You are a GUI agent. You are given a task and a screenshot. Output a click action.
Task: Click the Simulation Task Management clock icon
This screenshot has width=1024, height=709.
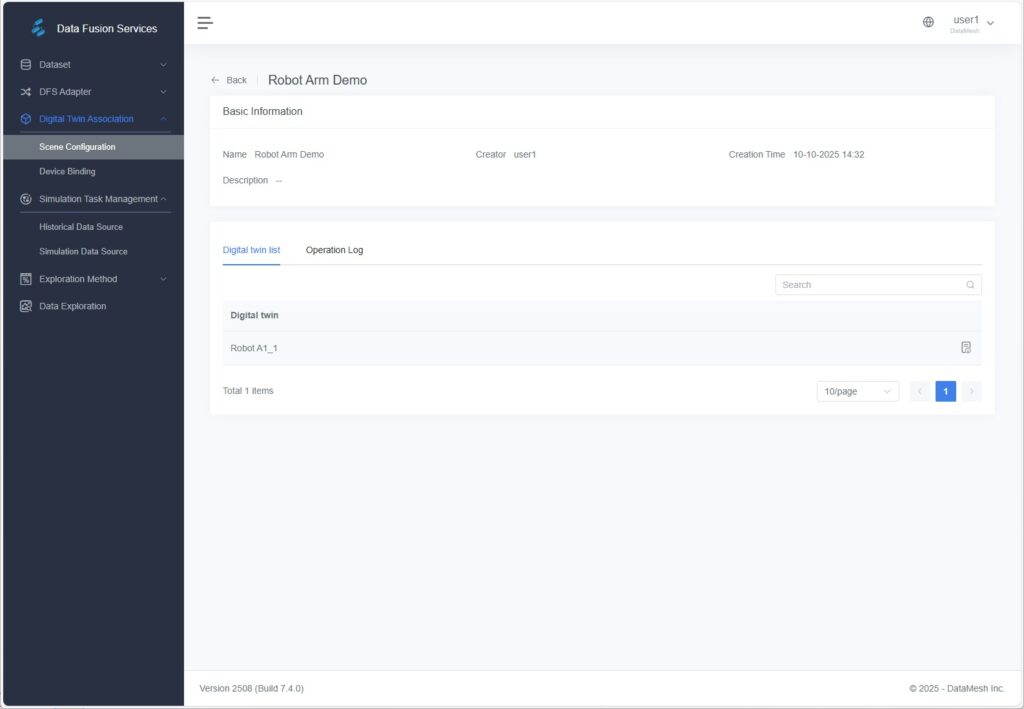tap(24, 198)
